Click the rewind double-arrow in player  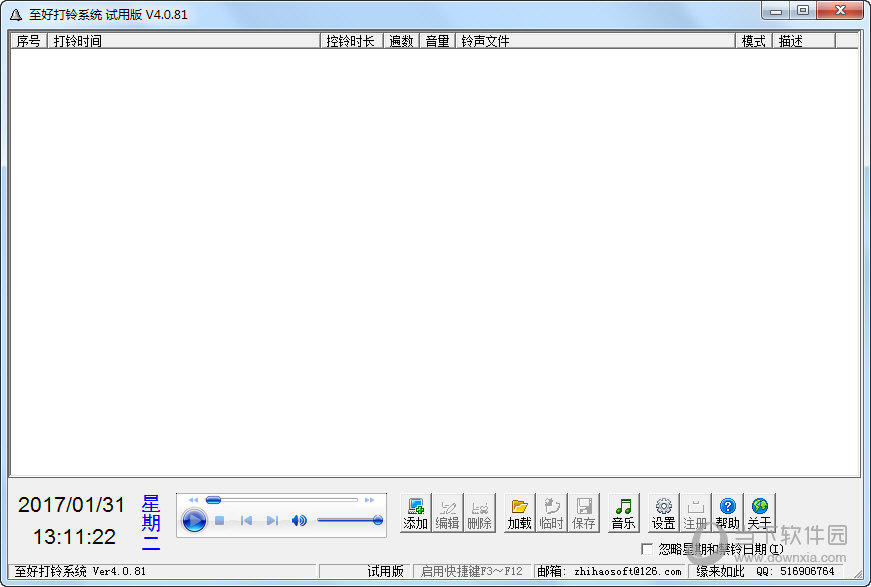click(193, 500)
